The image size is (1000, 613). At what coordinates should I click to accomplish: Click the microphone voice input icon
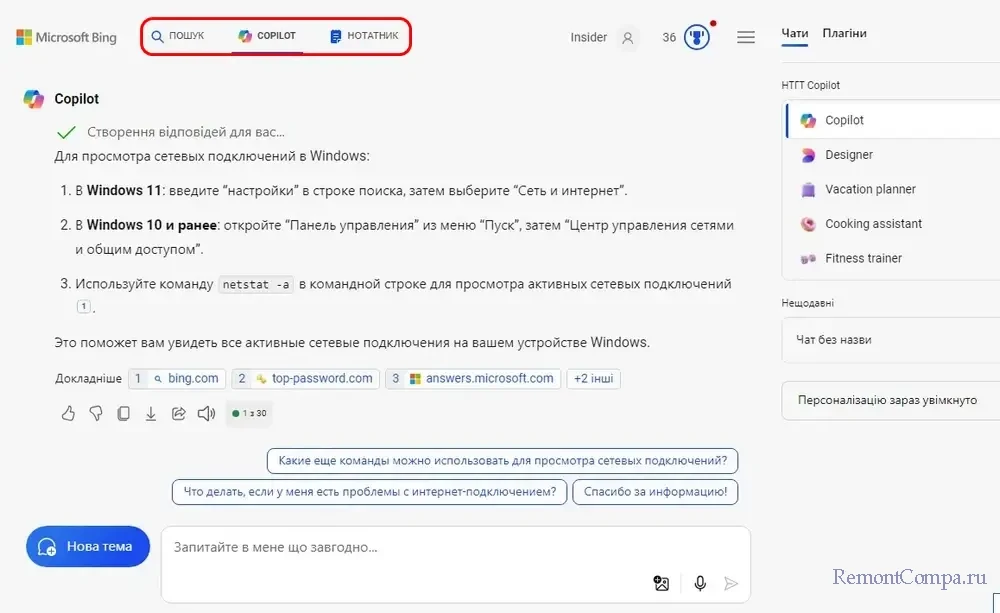[x=700, y=583]
